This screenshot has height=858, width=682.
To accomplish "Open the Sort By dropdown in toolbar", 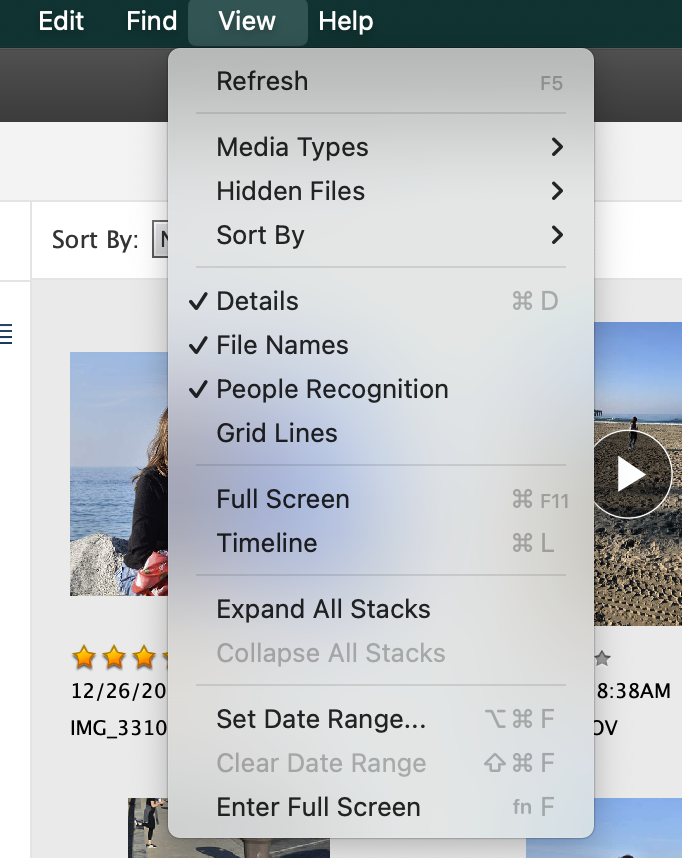I will (159, 240).
